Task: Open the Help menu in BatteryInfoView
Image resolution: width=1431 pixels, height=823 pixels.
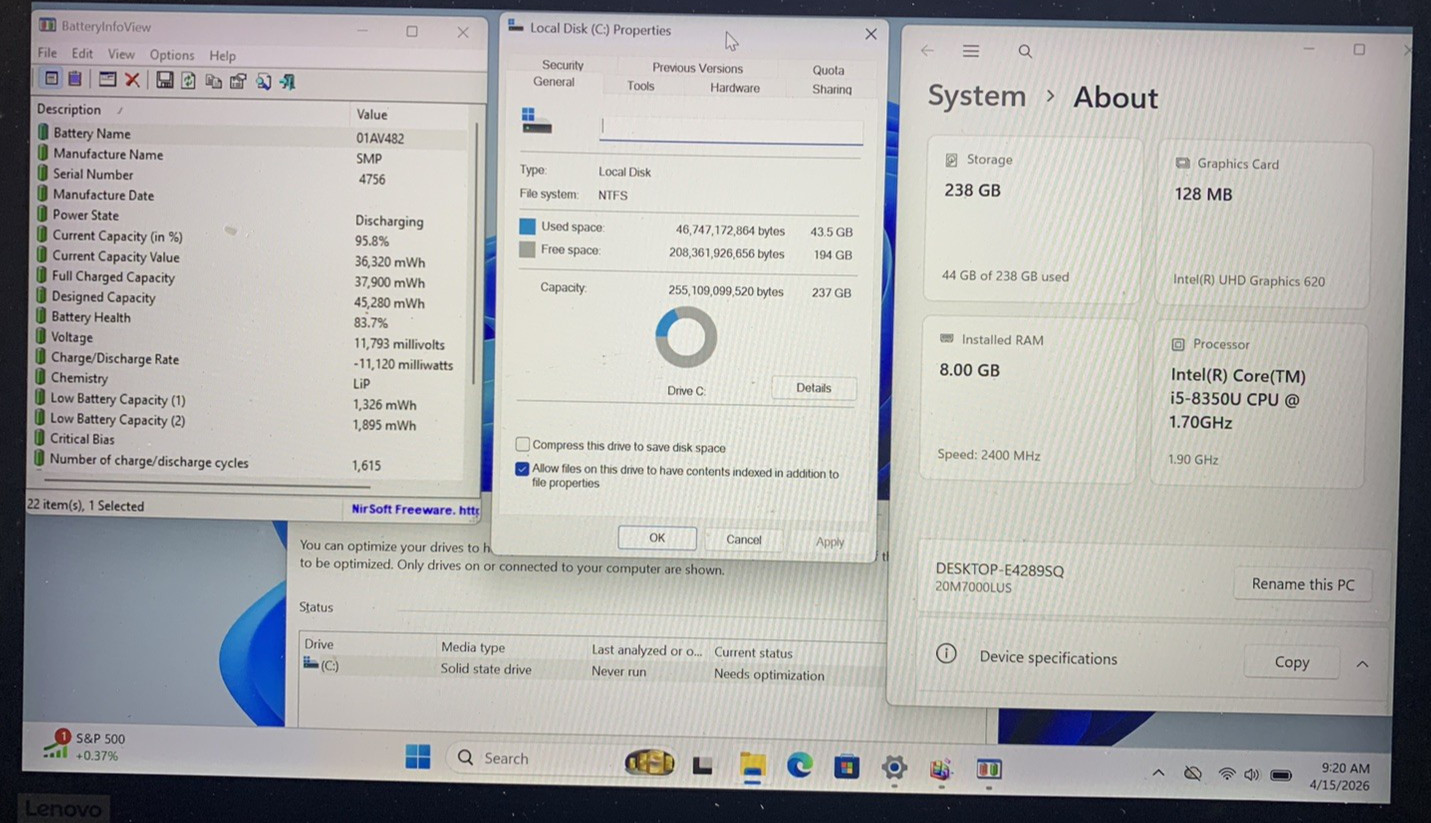Action: click(222, 56)
